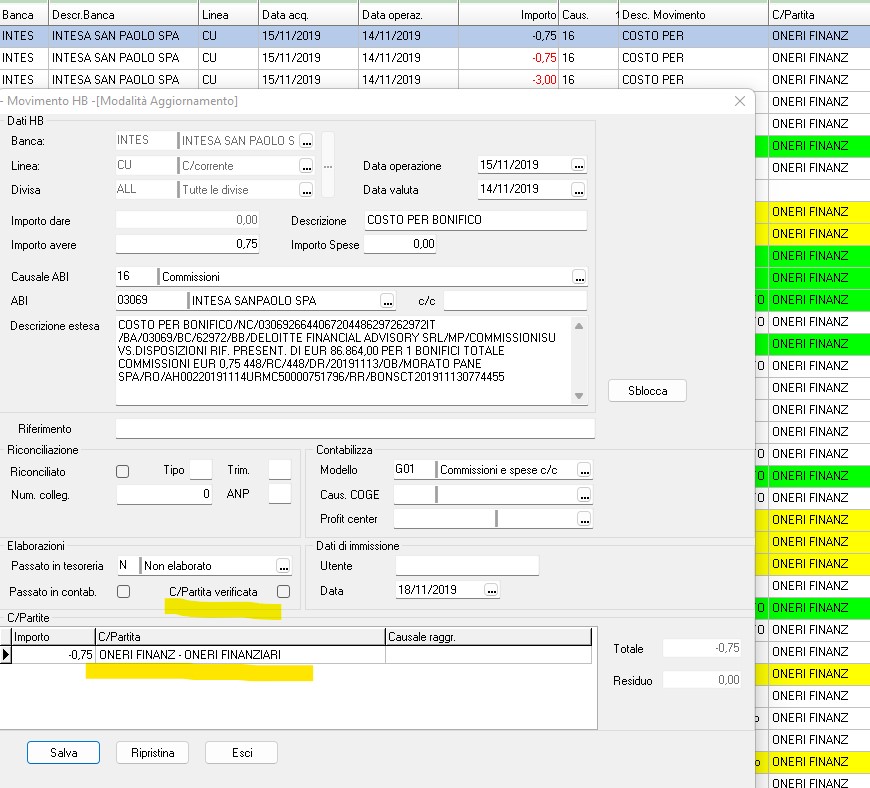Viewport: 870px width, 788px height.
Task: Open the Linea lookup ellipsis button
Action: pyautogui.click(x=306, y=166)
